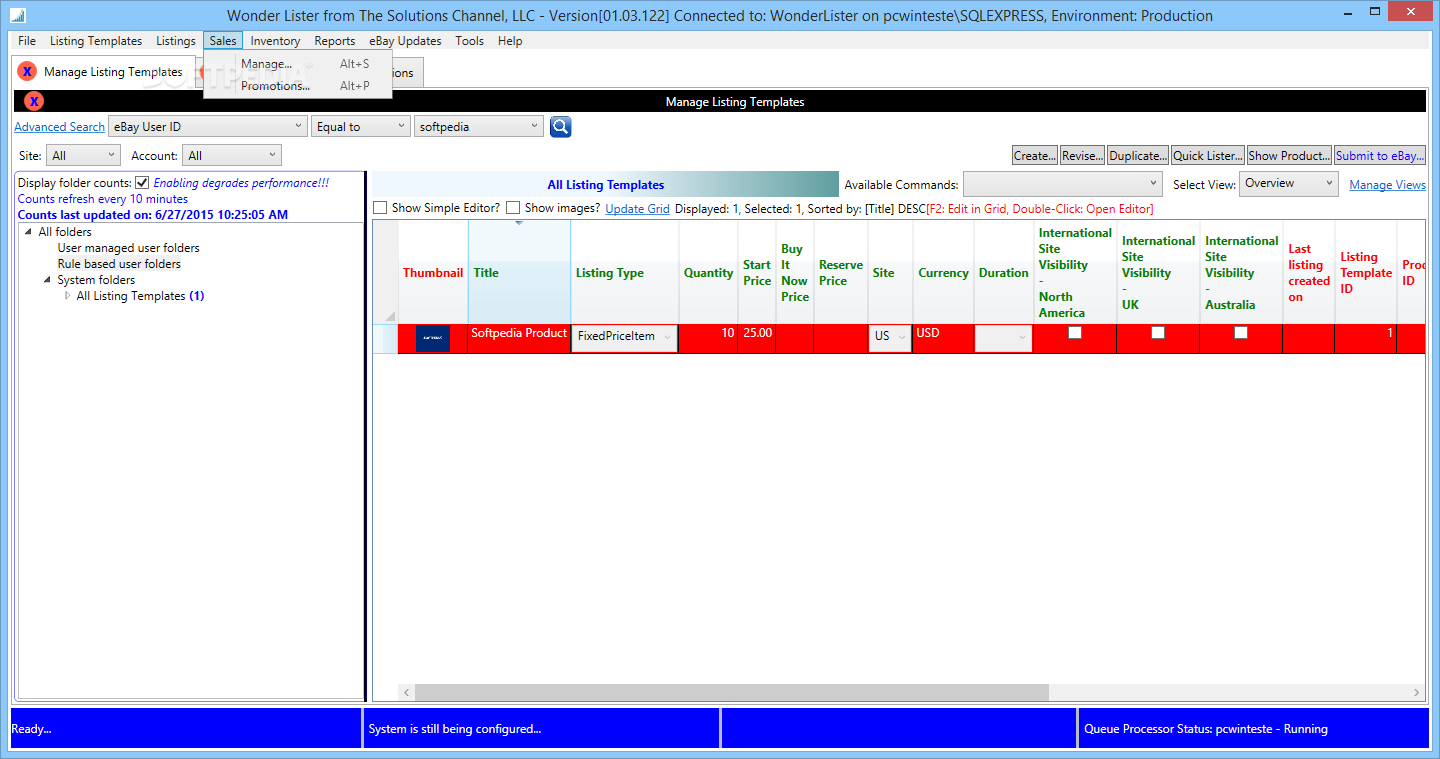Open the Inventory menu

(275, 41)
